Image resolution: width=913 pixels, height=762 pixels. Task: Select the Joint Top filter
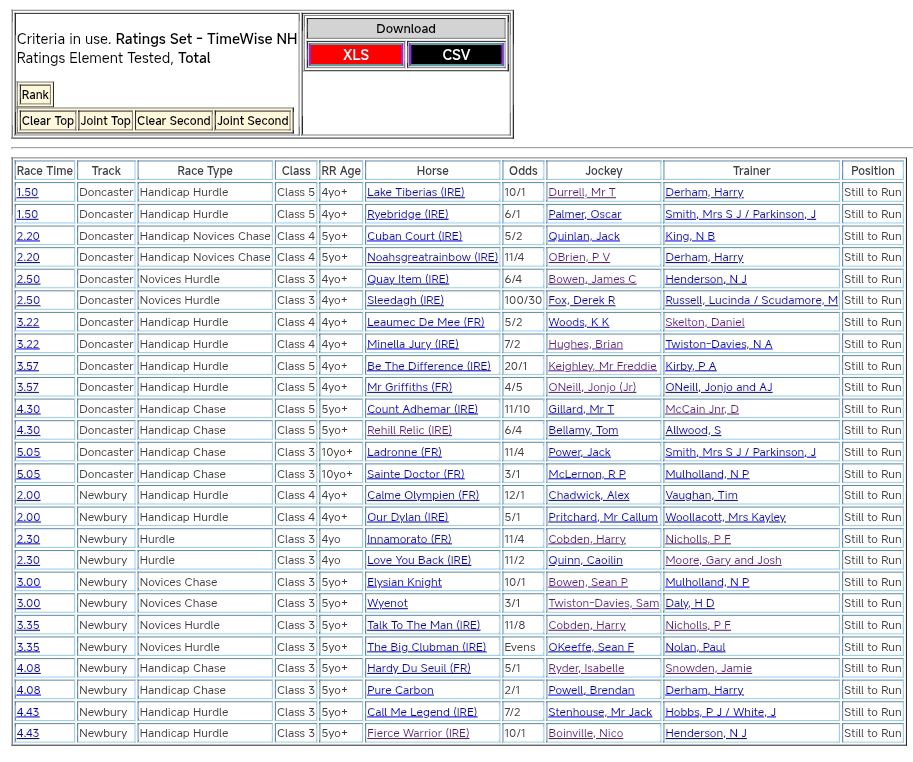click(106, 121)
